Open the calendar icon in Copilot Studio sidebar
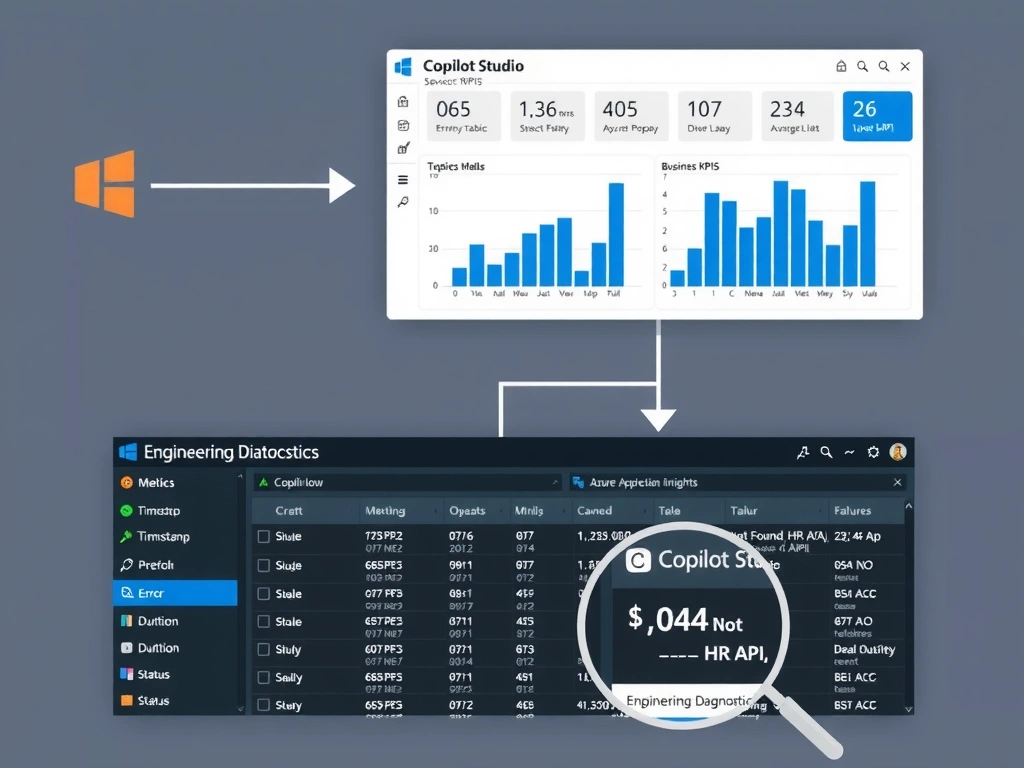 pos(403,125)
